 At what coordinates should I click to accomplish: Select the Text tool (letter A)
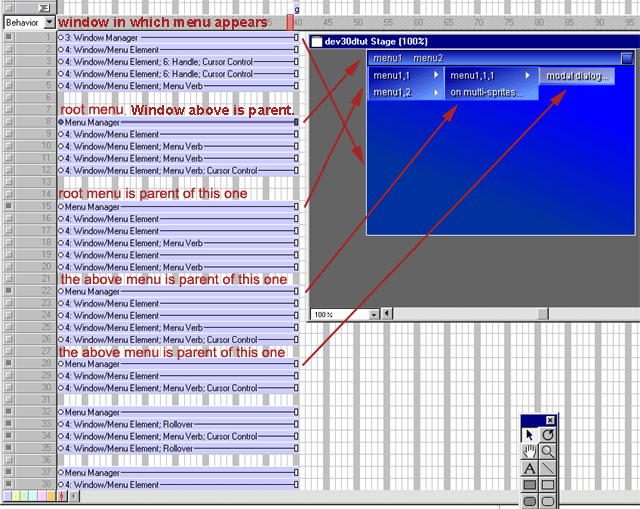point(530,469)
